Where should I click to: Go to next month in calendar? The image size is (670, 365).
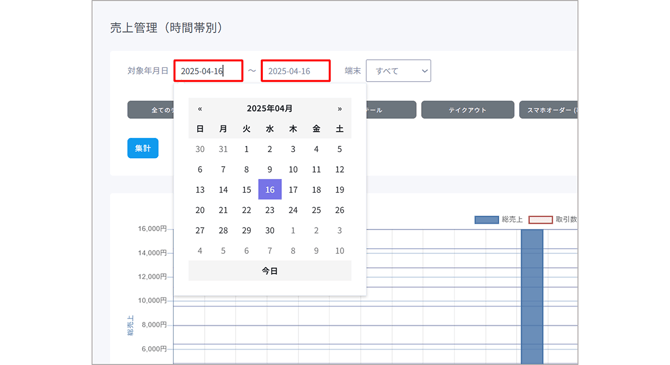point(340,109)
